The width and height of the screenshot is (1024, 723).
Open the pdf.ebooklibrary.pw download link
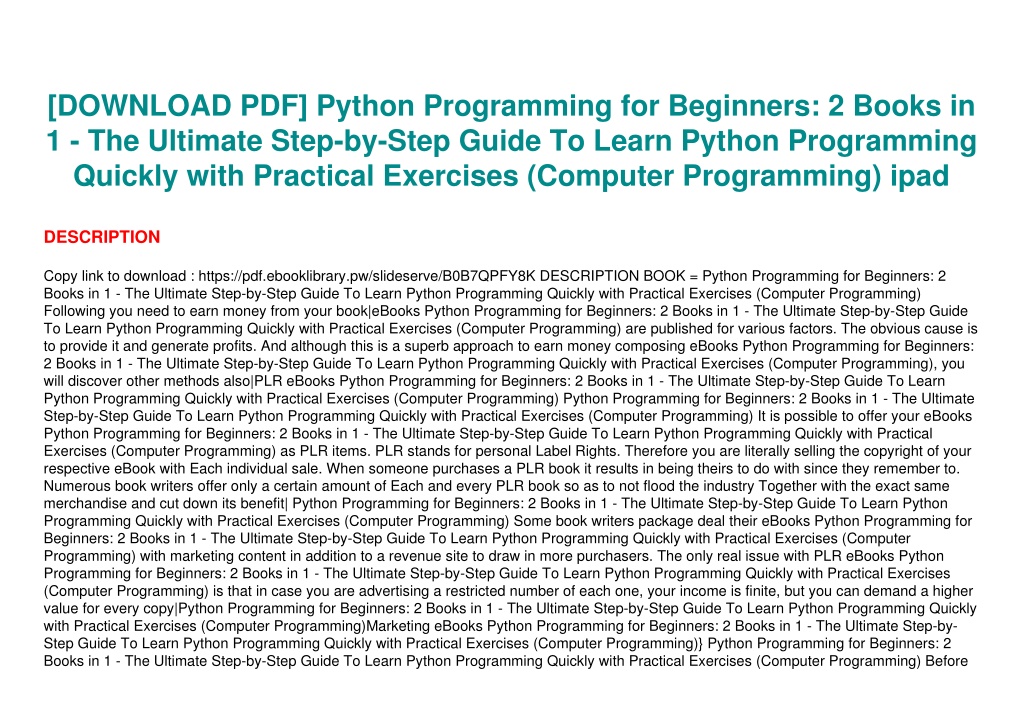(x=367, y=276)
